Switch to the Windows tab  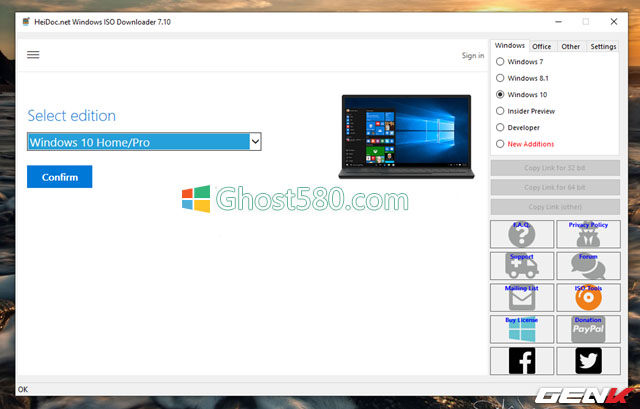click(x=509, y=45)
